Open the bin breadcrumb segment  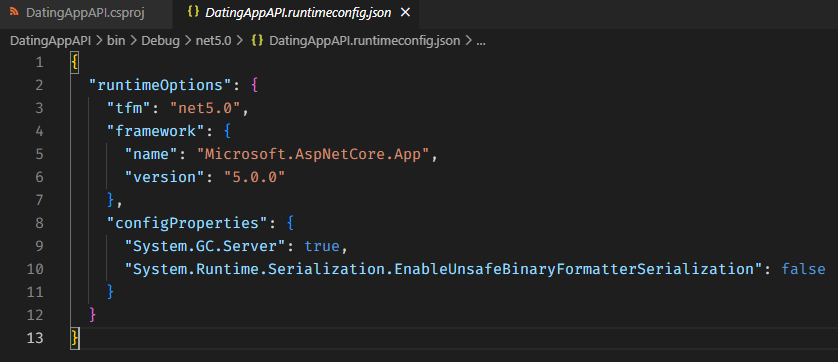(x=116, y=41)
